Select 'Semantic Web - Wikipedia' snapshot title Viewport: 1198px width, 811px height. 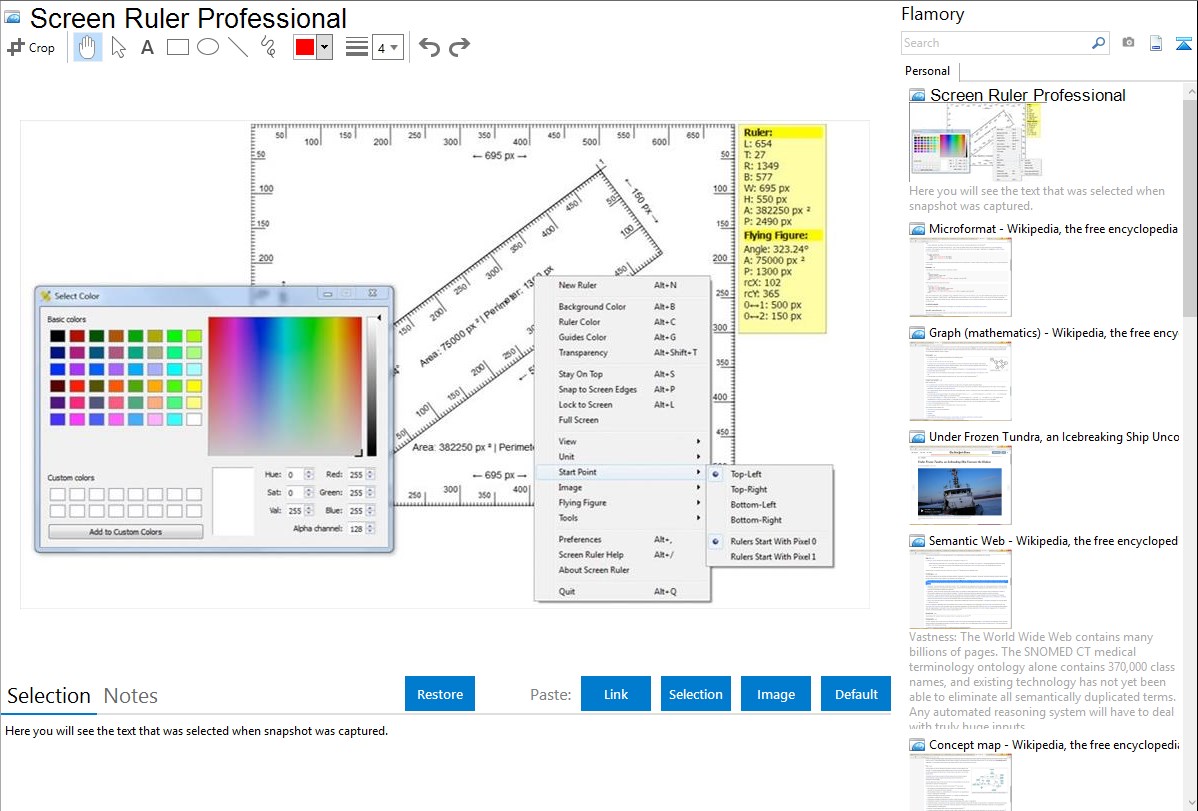[1053, 540]
